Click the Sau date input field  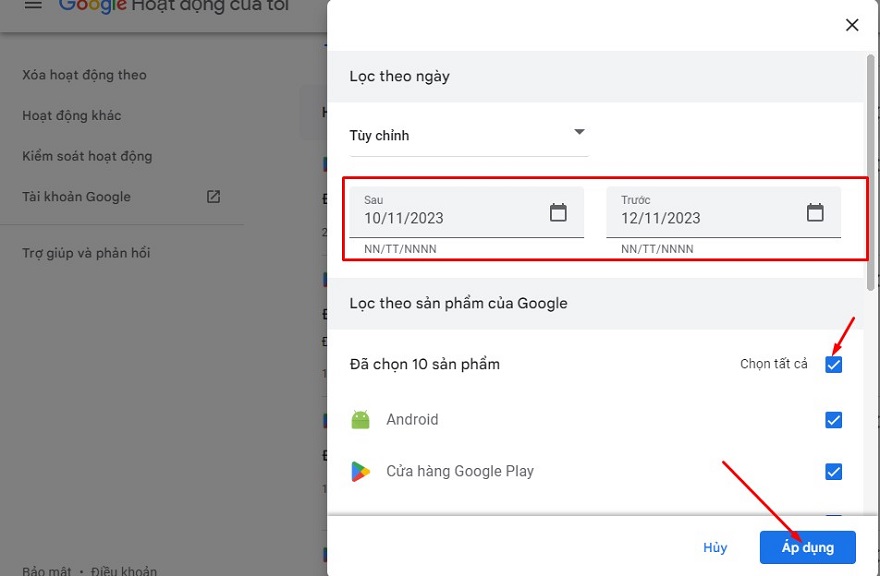tap(450, 217)
